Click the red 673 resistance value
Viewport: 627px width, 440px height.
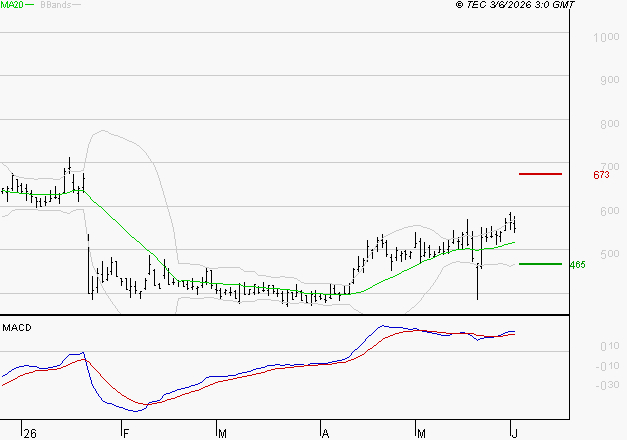click(x=601, y=175)
